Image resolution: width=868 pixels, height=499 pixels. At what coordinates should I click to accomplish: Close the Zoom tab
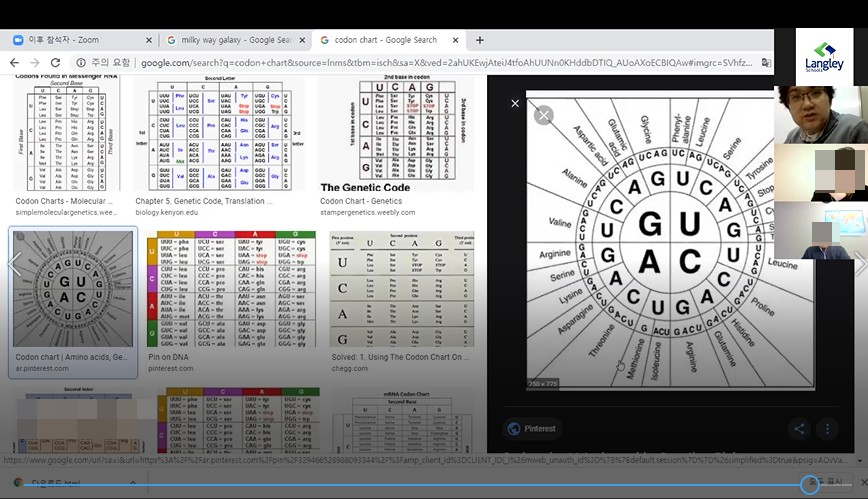point(148,40)
